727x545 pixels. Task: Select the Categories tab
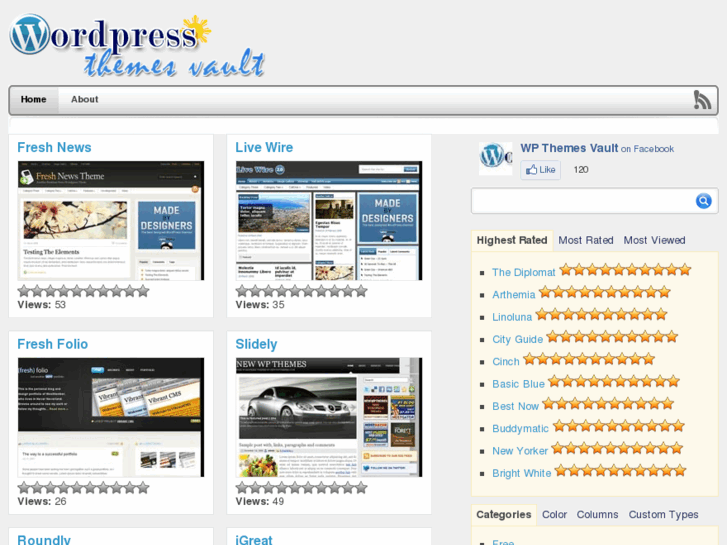504,515
